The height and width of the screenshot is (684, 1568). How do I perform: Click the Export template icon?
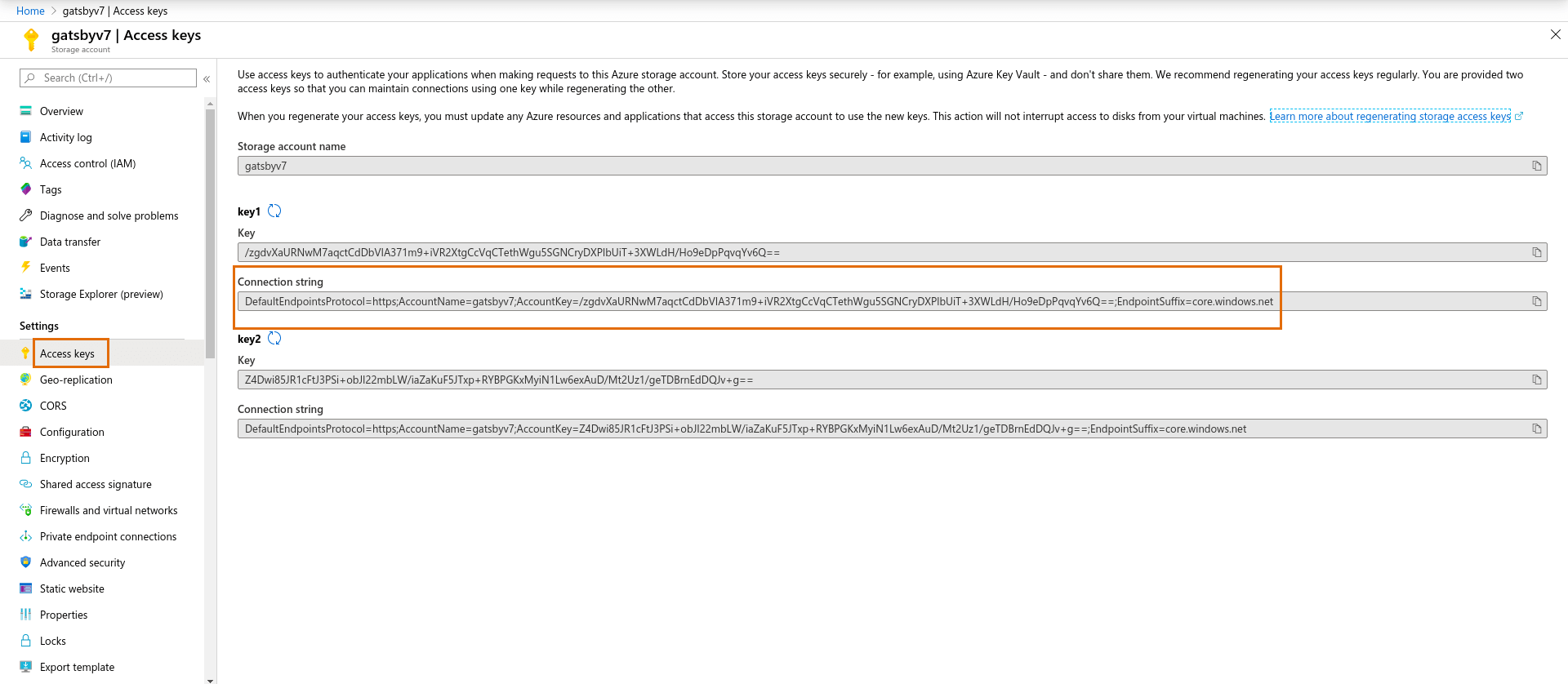click(26, 667)
